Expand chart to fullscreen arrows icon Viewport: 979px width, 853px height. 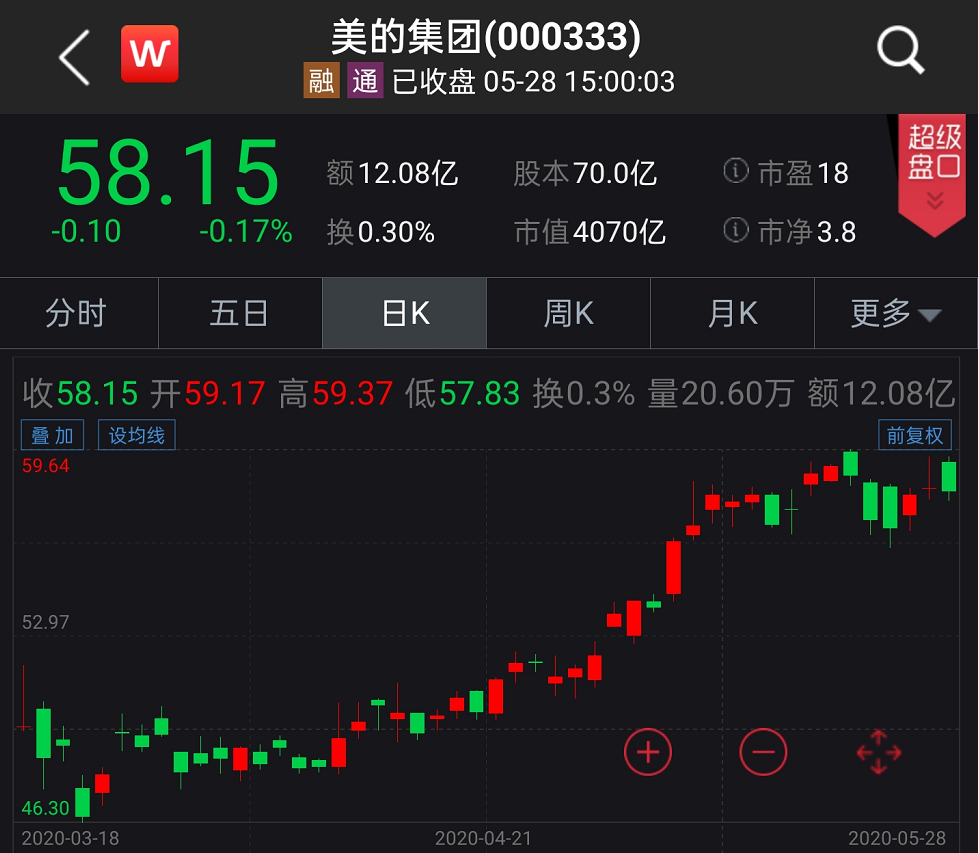pyautogui.click(x=878, y=752)
